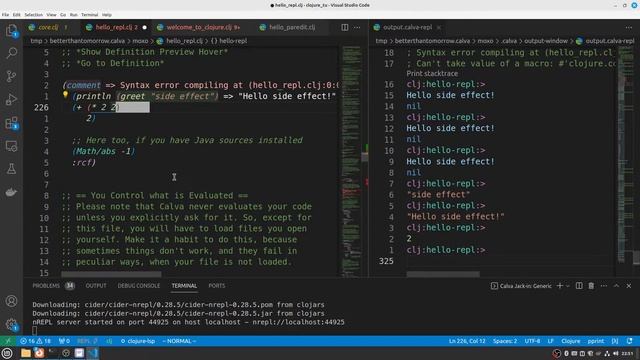Open the Terminal menu
The image size is (640, 360).
point(89,15)
